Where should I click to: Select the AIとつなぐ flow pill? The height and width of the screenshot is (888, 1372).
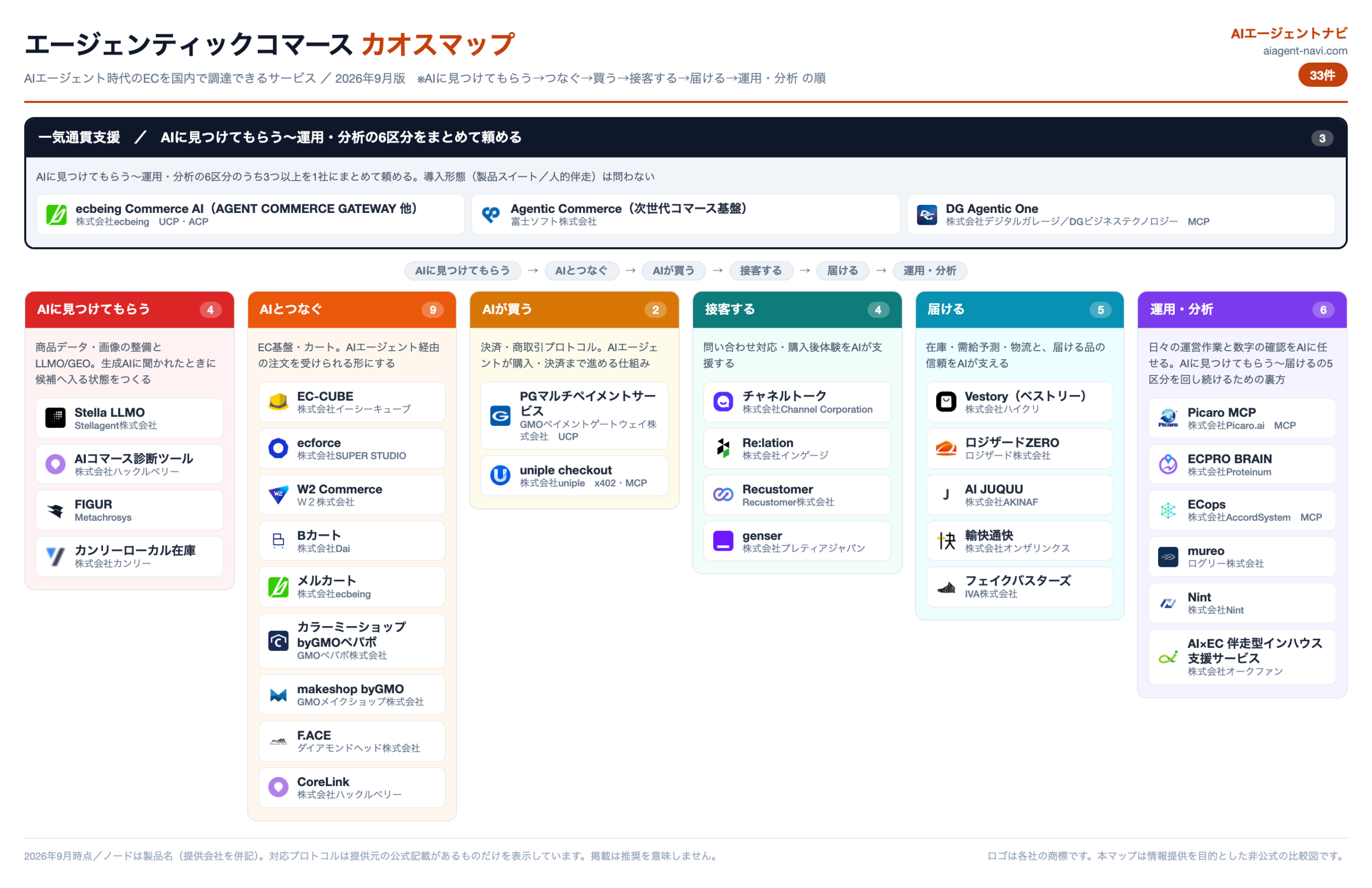point(581,270)
